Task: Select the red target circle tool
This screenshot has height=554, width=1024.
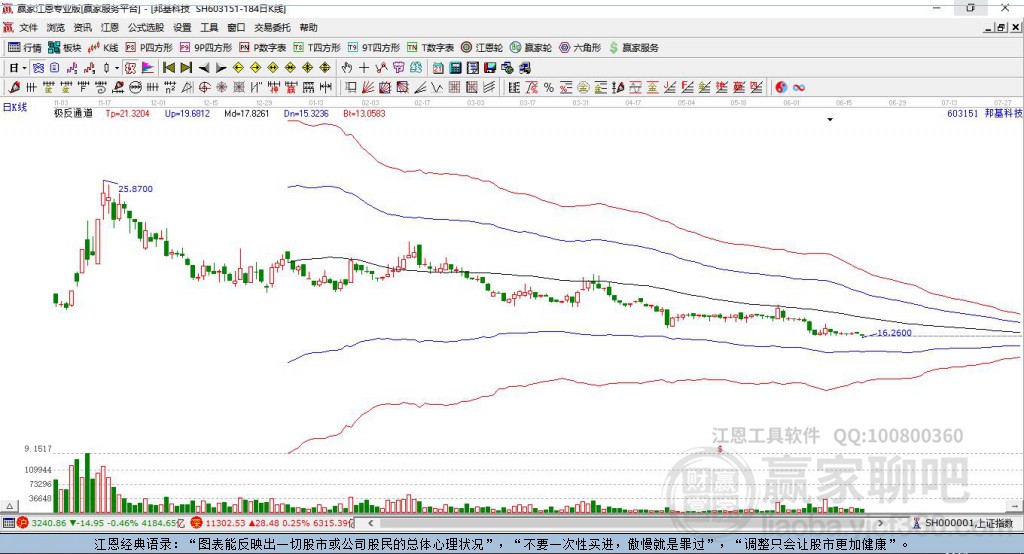Action: [x=204, y=87]
